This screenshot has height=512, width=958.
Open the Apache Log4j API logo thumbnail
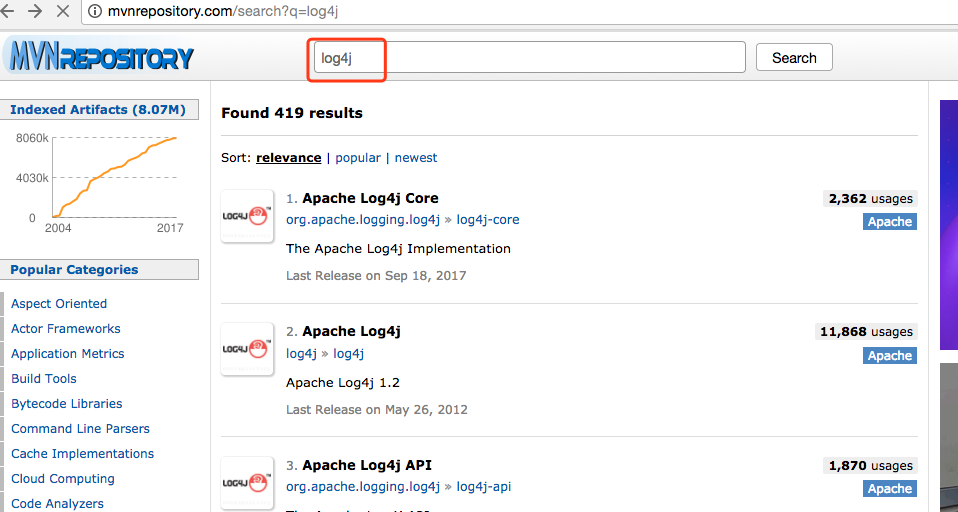[x=247, y=483]
